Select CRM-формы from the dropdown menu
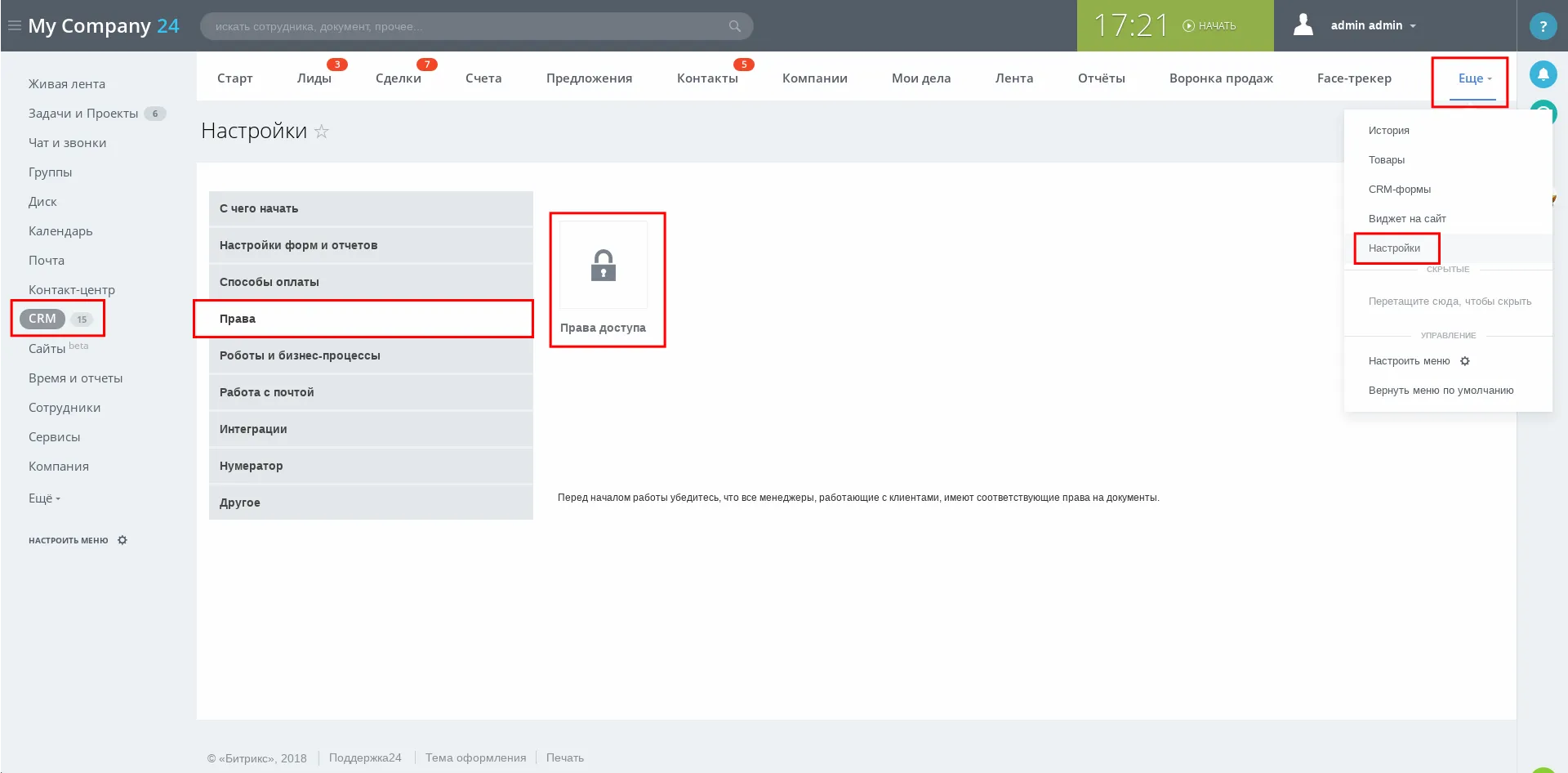 [x=1400, y=190]
